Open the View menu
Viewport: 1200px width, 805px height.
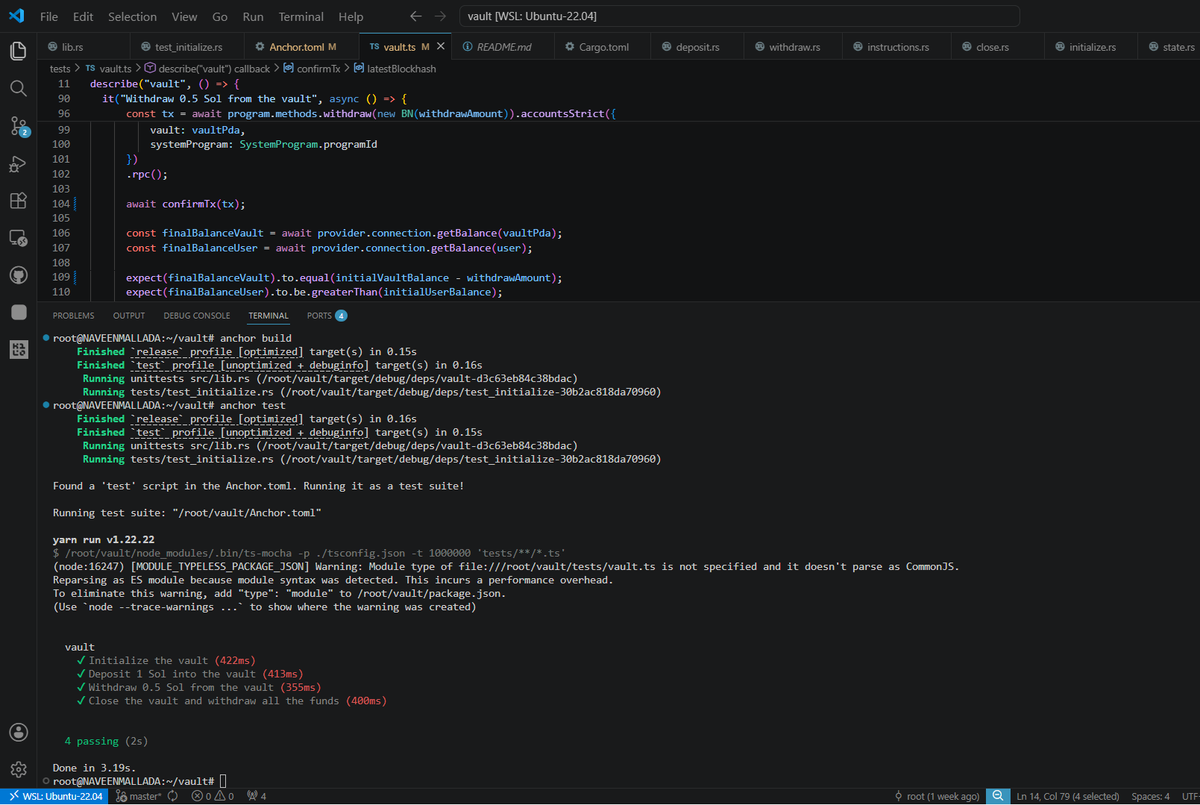184,17
